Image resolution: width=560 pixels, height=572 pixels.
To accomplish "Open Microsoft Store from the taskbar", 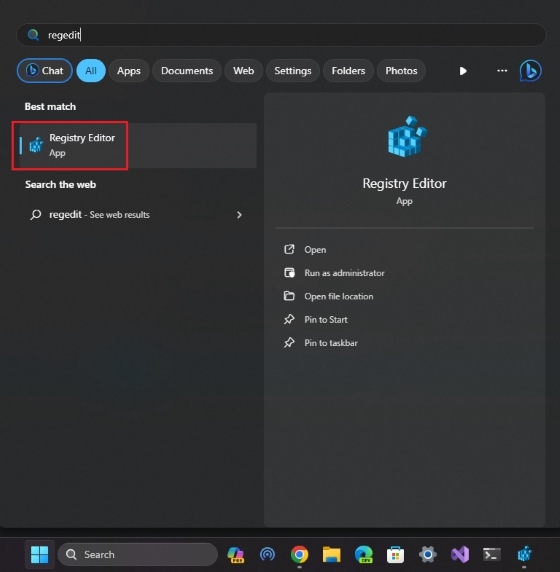I will point(395,555).
